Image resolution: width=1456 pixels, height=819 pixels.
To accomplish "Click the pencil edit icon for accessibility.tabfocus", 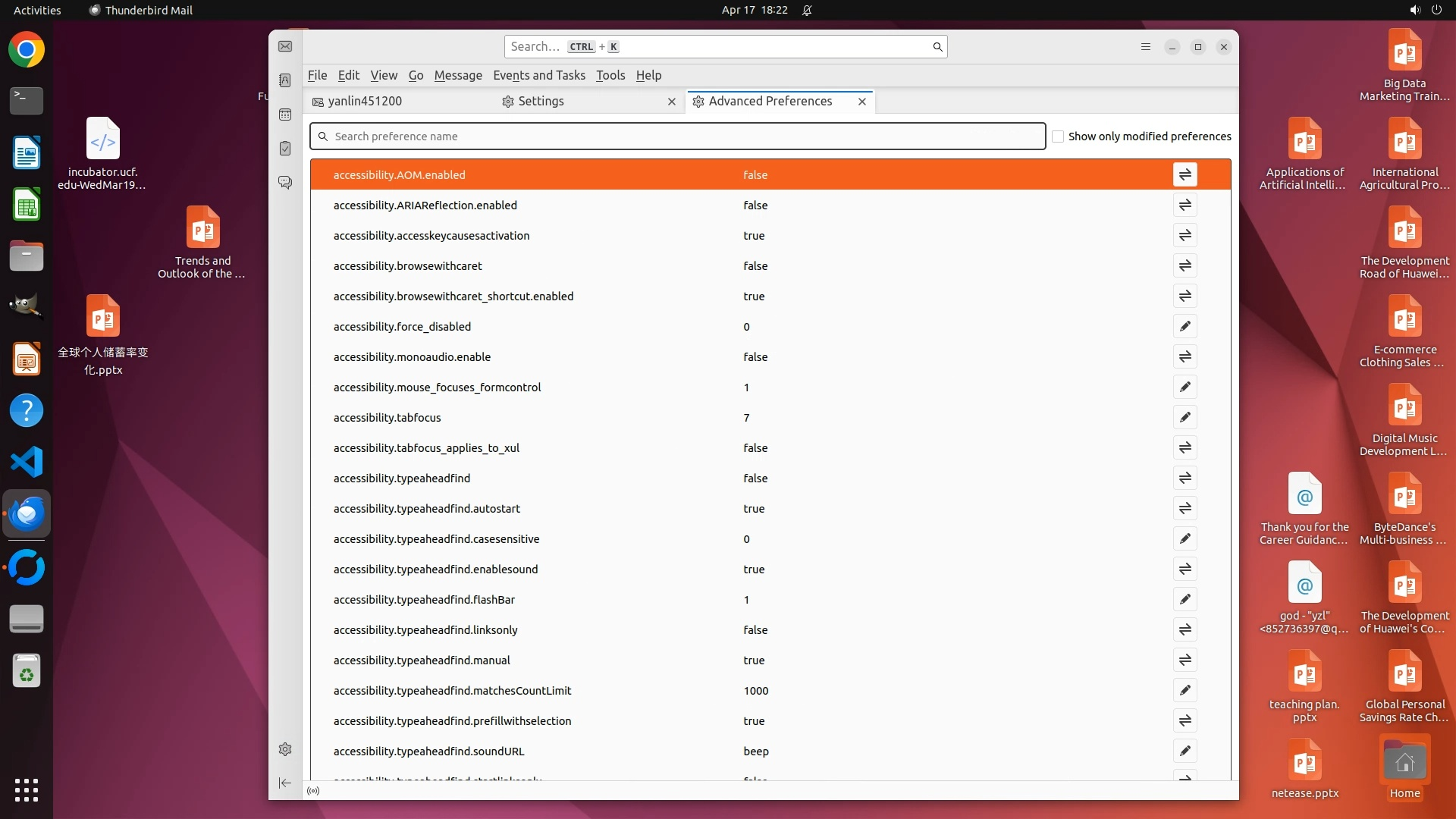I will (x=1185, y=417).
